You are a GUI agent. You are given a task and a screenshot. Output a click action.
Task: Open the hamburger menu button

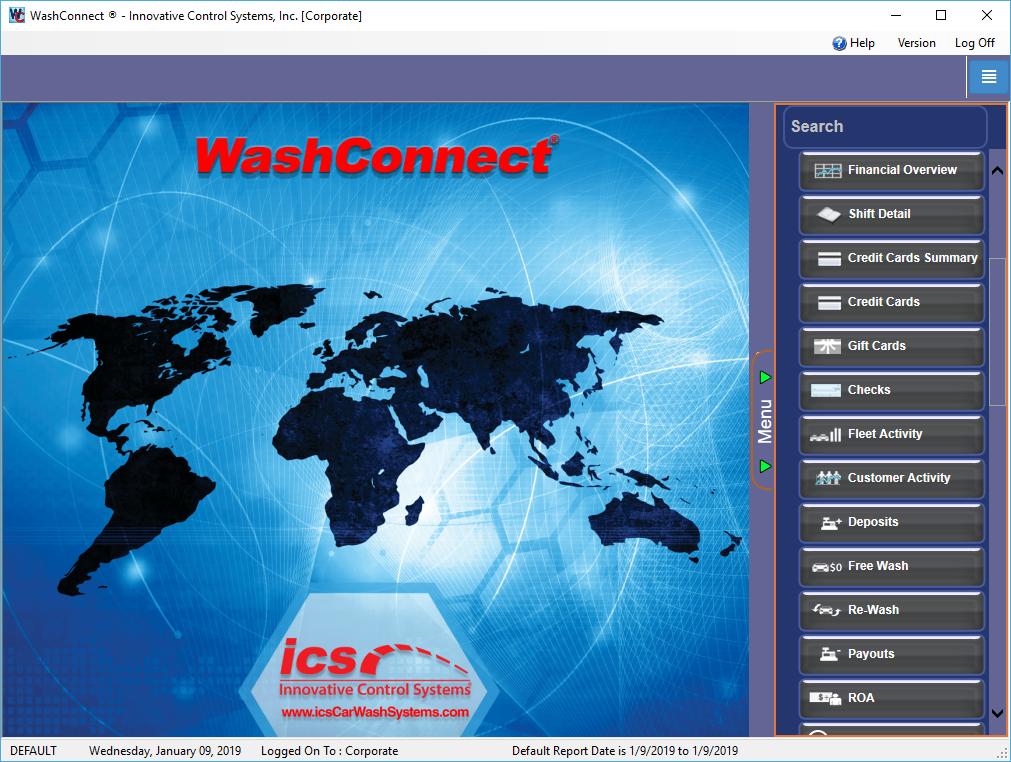[988, 77]
